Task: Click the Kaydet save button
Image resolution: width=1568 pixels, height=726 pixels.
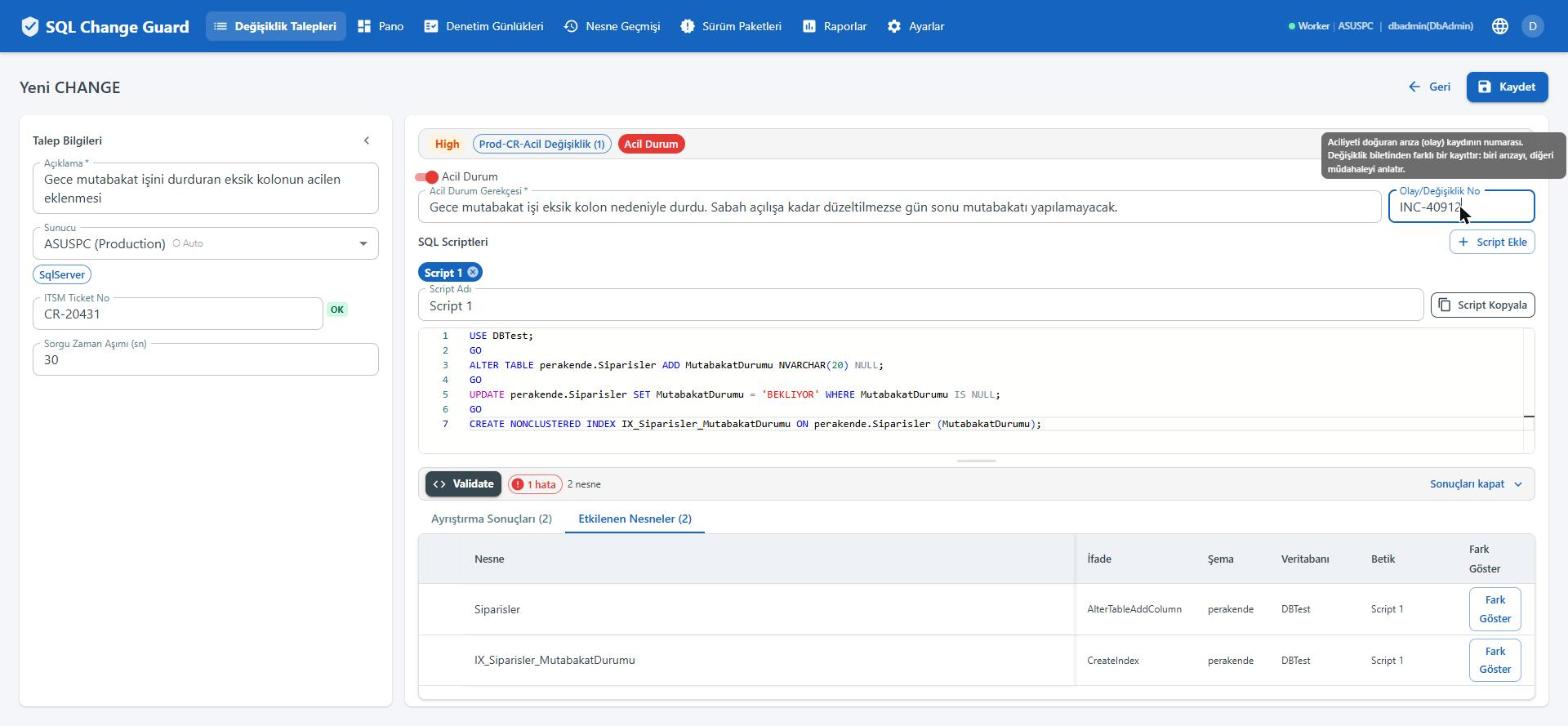Action: click(x=1507, y=87)
